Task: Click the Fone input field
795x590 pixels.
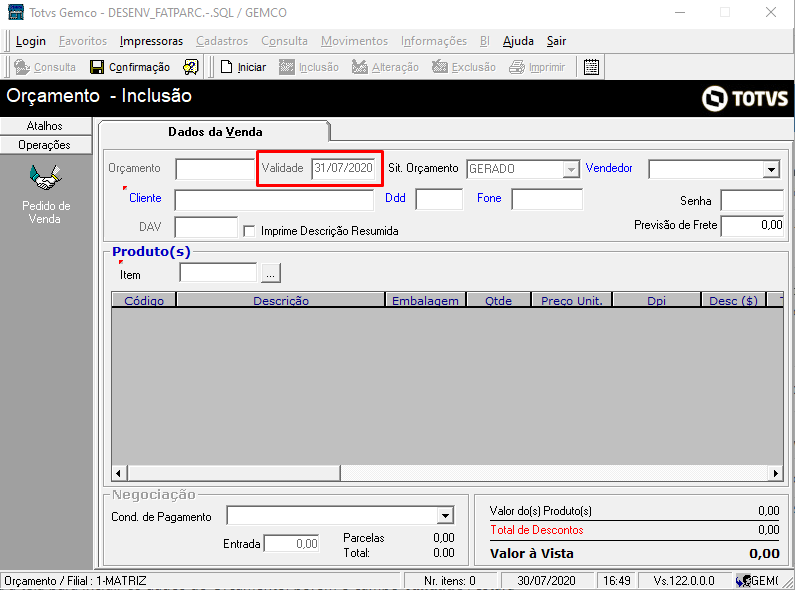Action: (x=547, y=199)
